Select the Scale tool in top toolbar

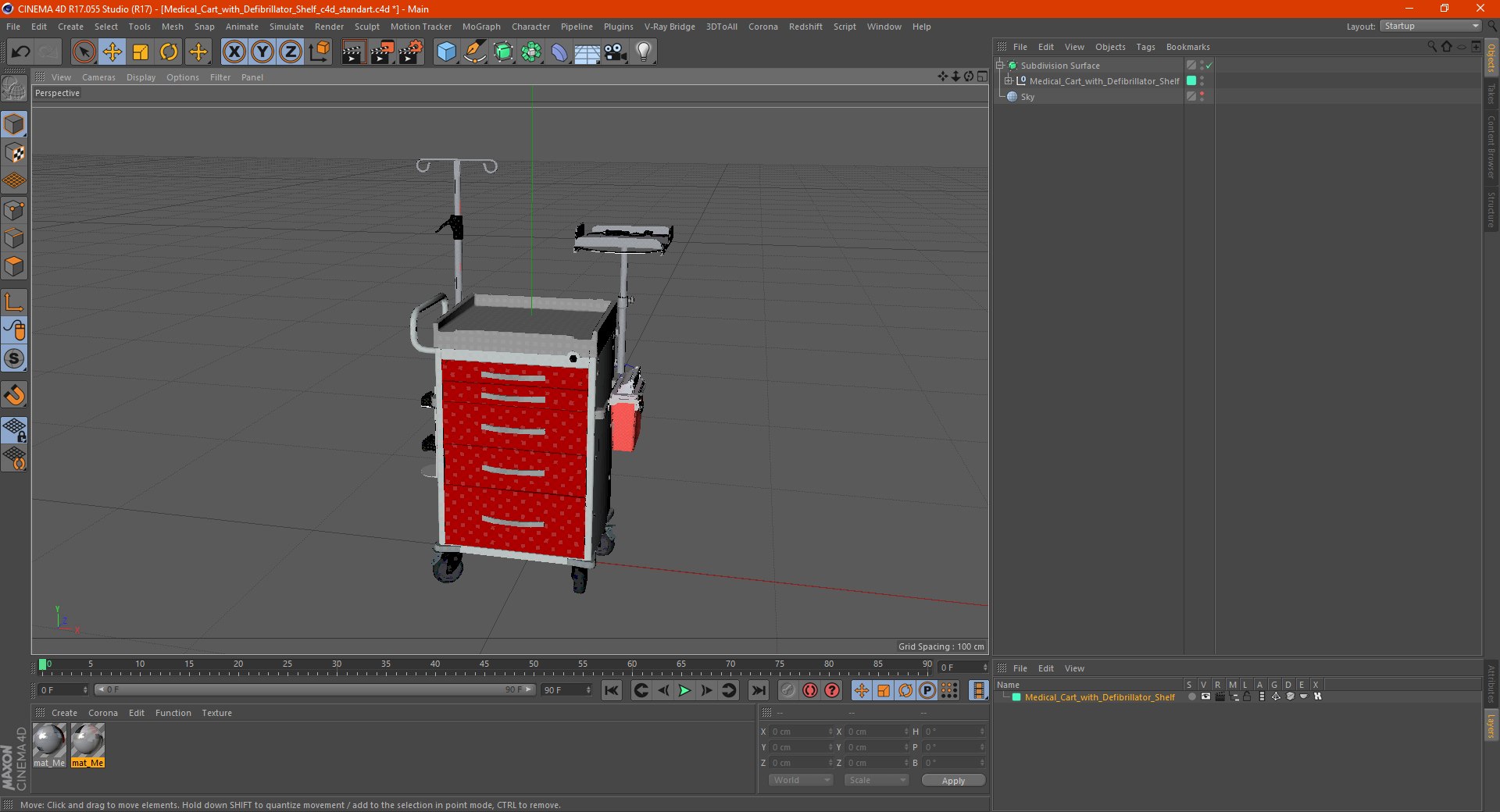tap(141, 52)
